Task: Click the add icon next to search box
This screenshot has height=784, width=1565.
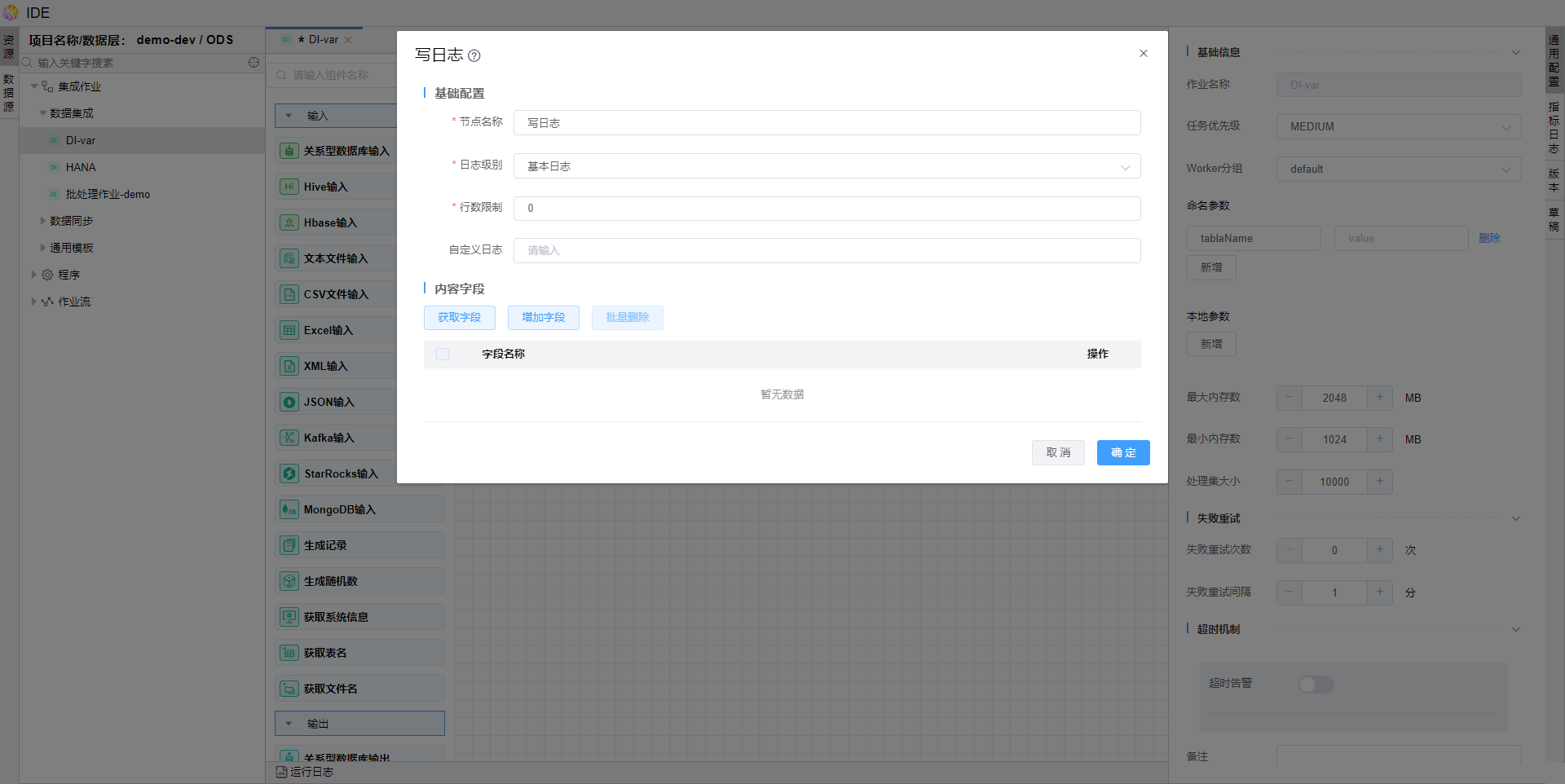Action: pyautogui.click(x=253, y=63)
